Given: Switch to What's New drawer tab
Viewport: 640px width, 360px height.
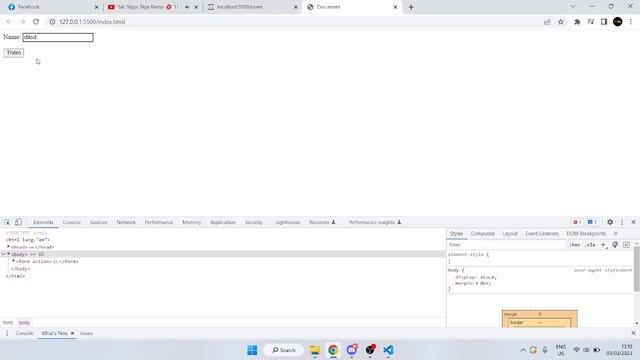Looking at the screenshot, I should (x=54, y=333).
